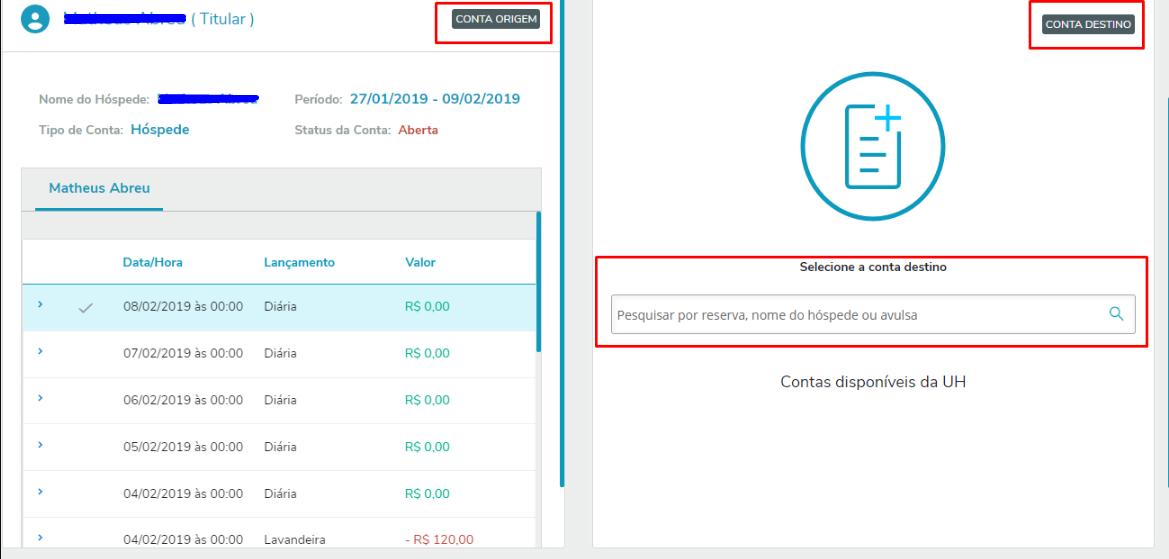Click the Status da Conta label
This screenshot has height=559, width=1169.
343,130
